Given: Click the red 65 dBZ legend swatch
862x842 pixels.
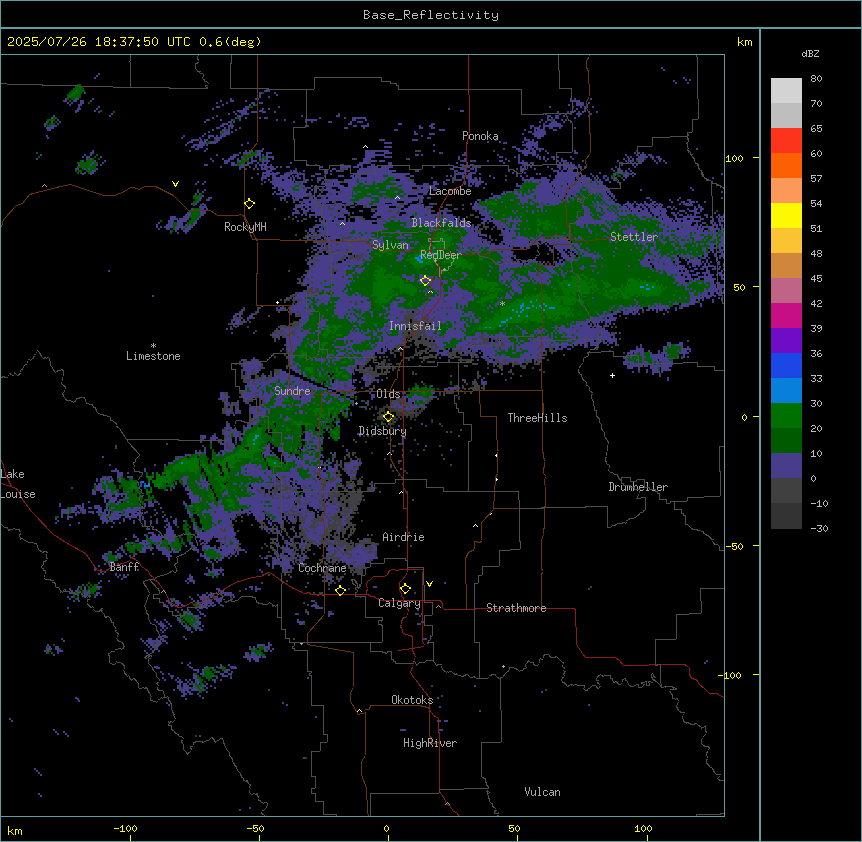Looking at the screenshot, I should pos(786,140).
